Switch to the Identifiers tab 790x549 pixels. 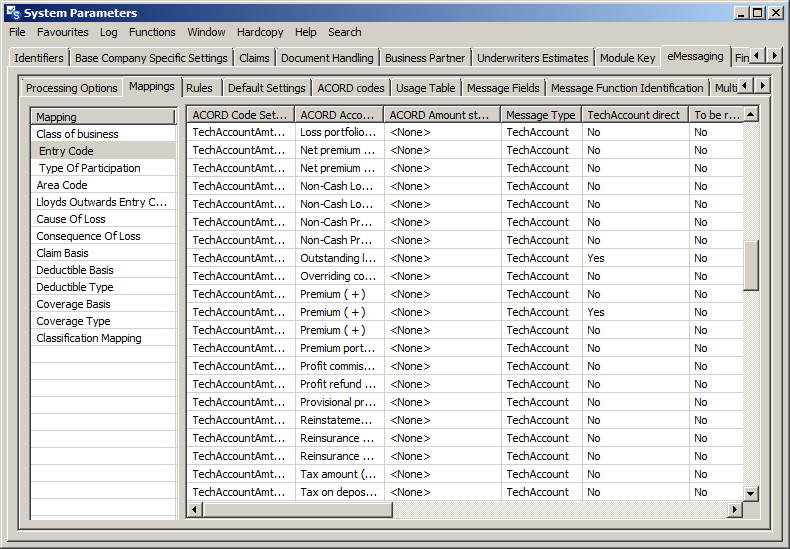point(39,58)
